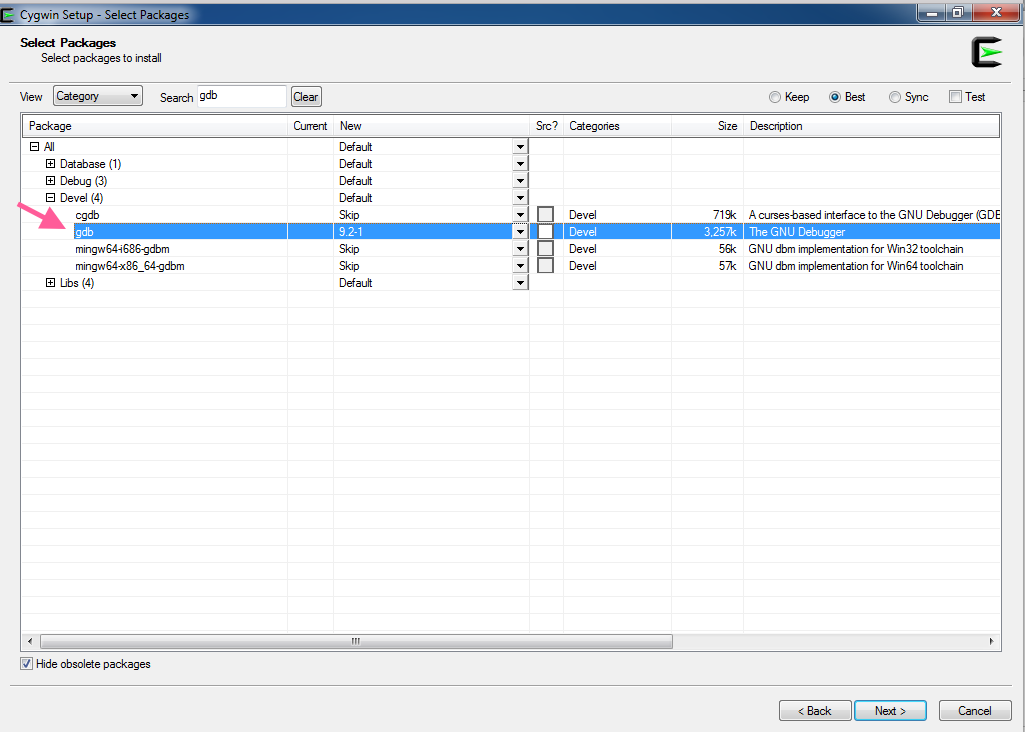Click the 57k size value
This screenshot has height=732, width=1025.
(x=728, y=265)
